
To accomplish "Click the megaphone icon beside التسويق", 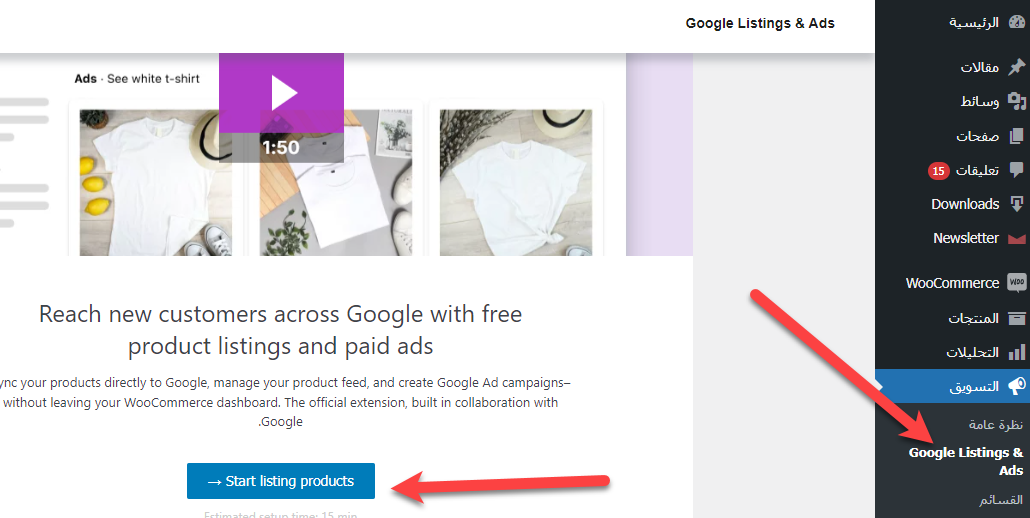I will click(x=1016, y=386).
